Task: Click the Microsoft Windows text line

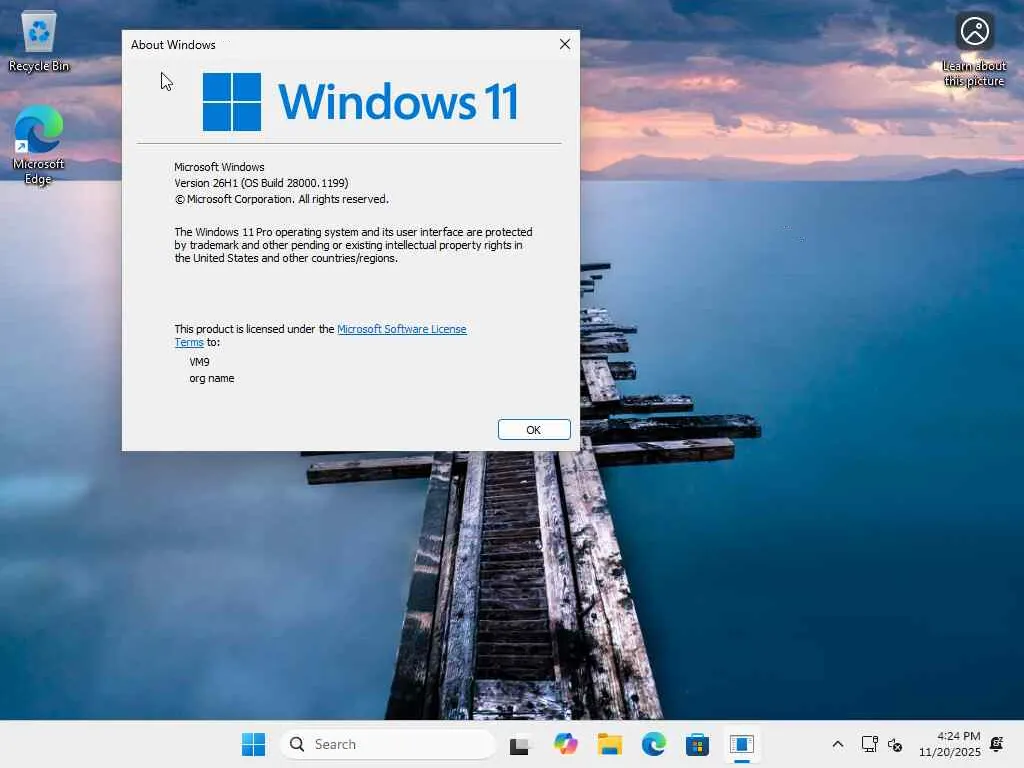Action: click(x=219, y=167)
